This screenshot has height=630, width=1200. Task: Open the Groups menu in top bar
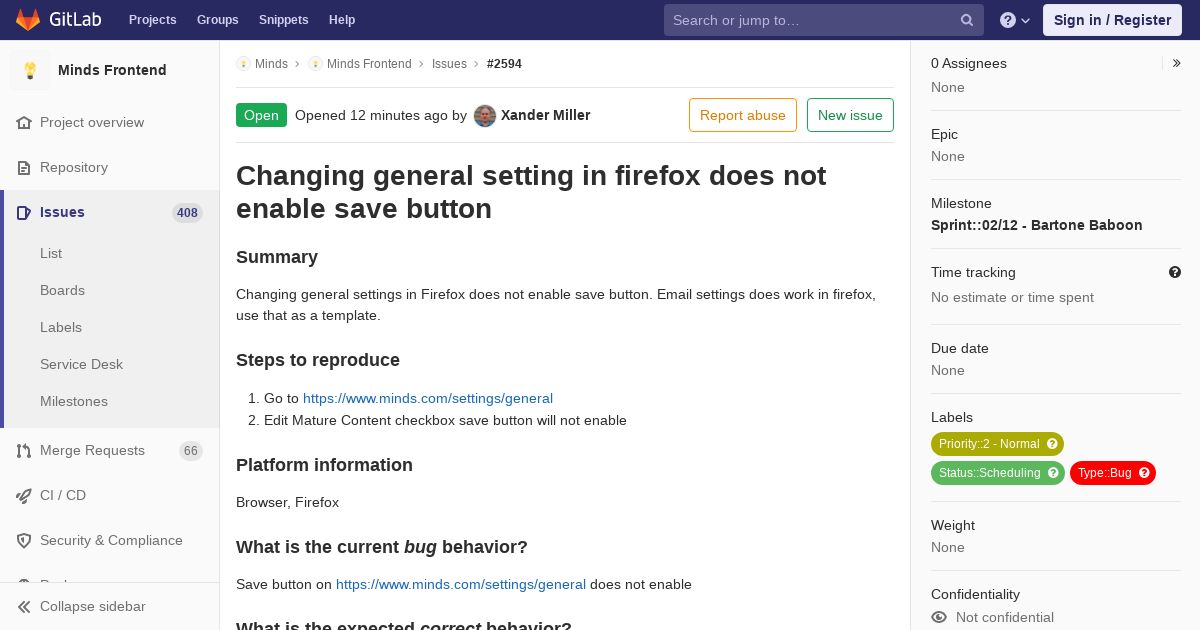[x=218, y=20]
